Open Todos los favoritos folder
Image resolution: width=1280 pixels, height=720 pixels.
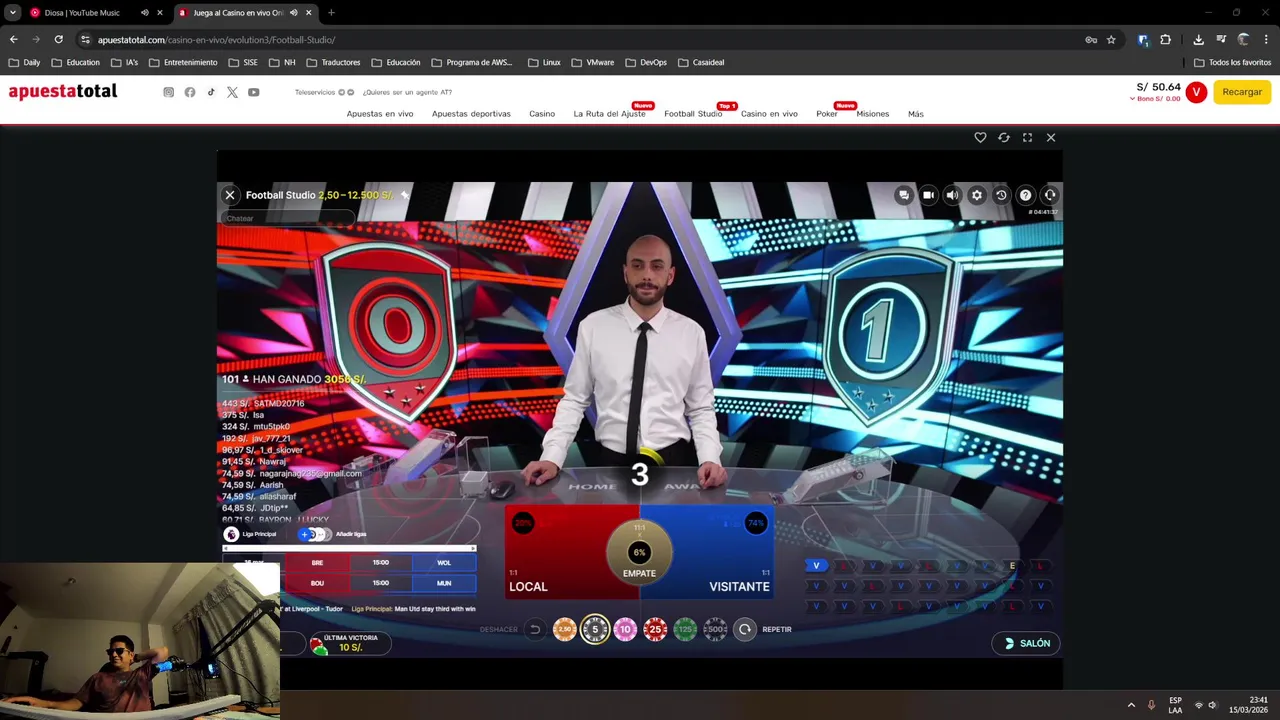point(1232,62)
